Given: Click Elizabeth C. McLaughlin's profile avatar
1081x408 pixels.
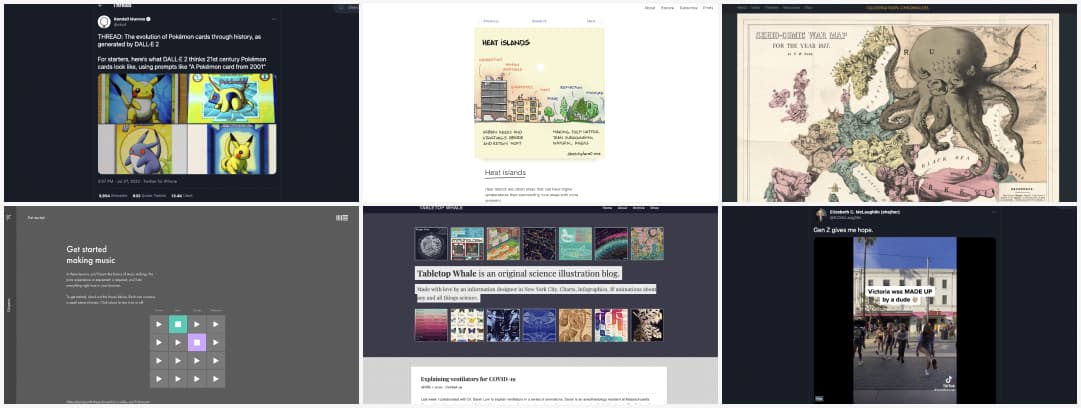Looking at the screenshot, I should click(820, 215).
